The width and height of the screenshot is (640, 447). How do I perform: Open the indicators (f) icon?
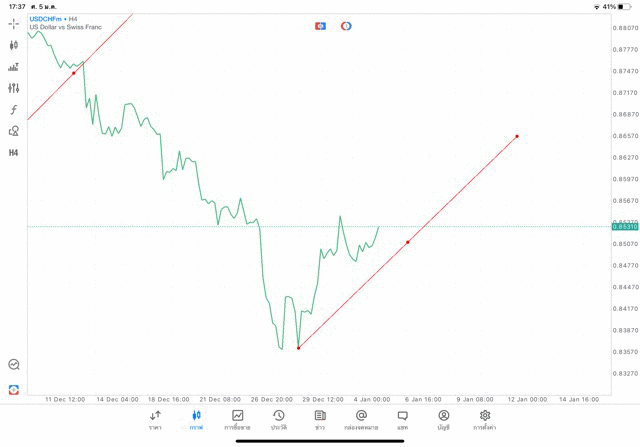14,110
